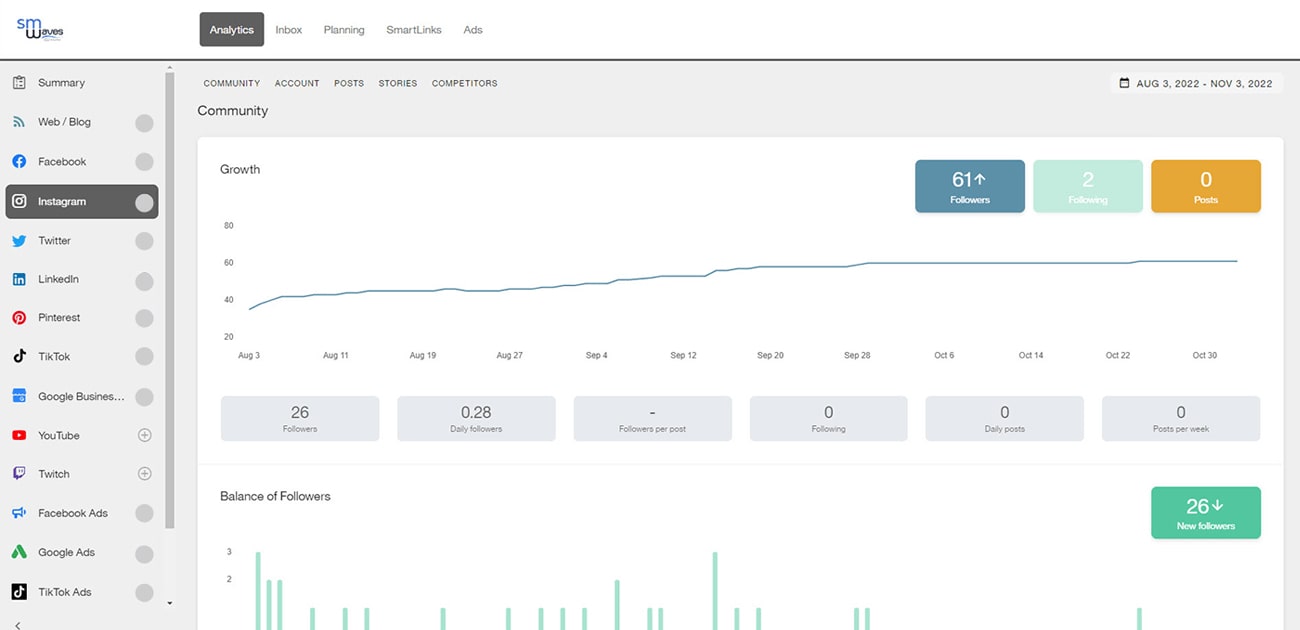Viewport: 1300px width, 630px height.
Task: Click the green 26 New followers card
Action: [1206, 513]
